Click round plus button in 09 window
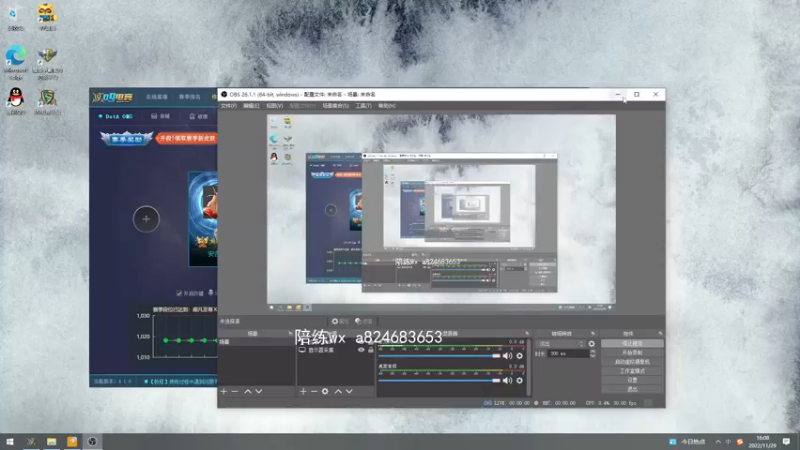Screen dimensions: 800x450 [146, 219]
